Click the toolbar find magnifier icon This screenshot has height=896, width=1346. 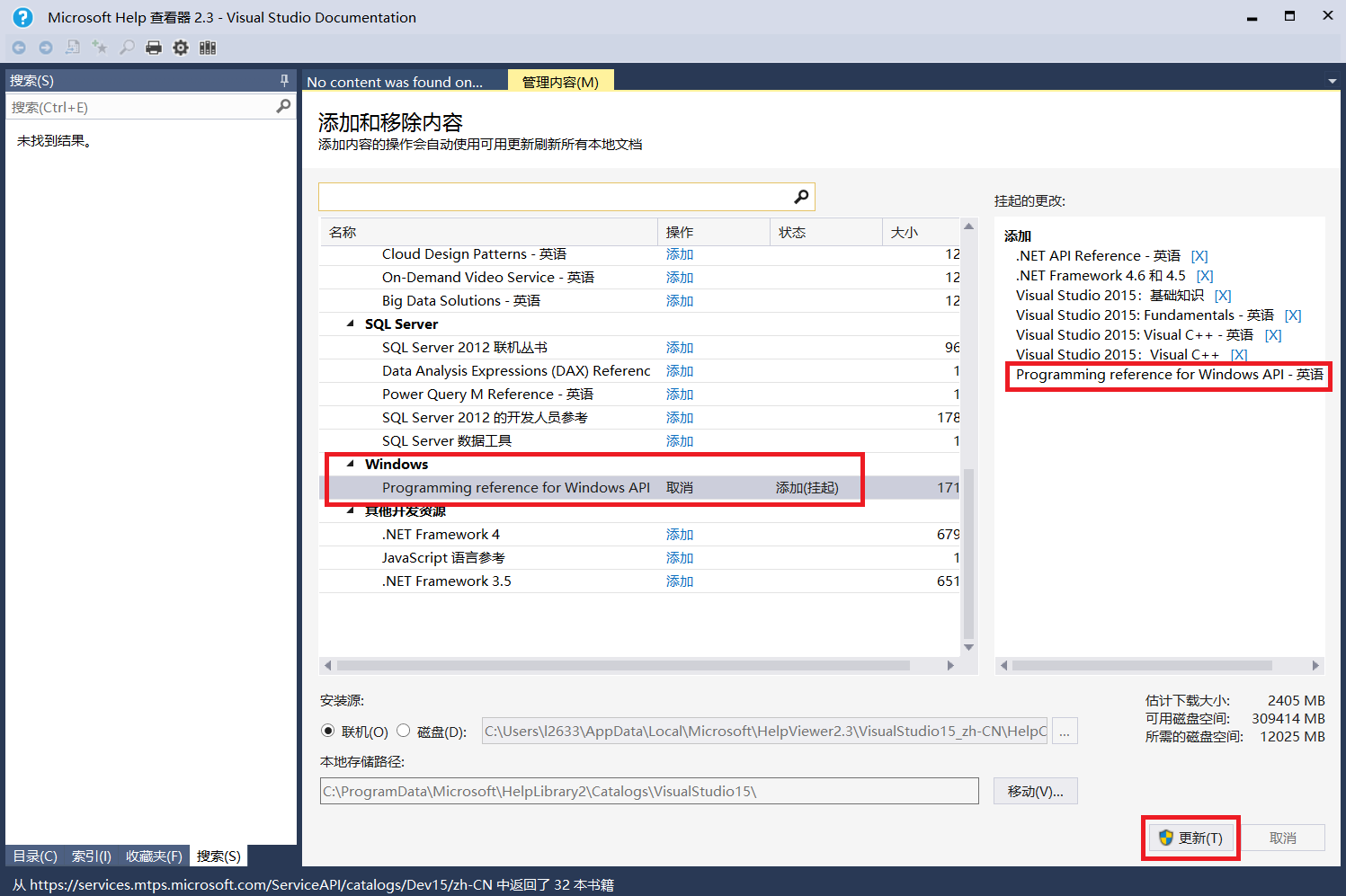[127, 48]
